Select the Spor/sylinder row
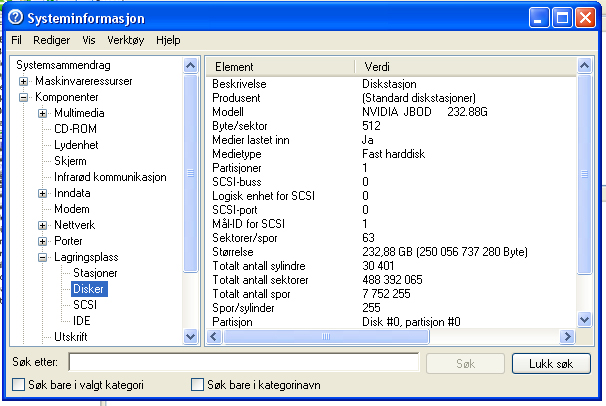This screenshot has width=606, height=406. point(391,307)
